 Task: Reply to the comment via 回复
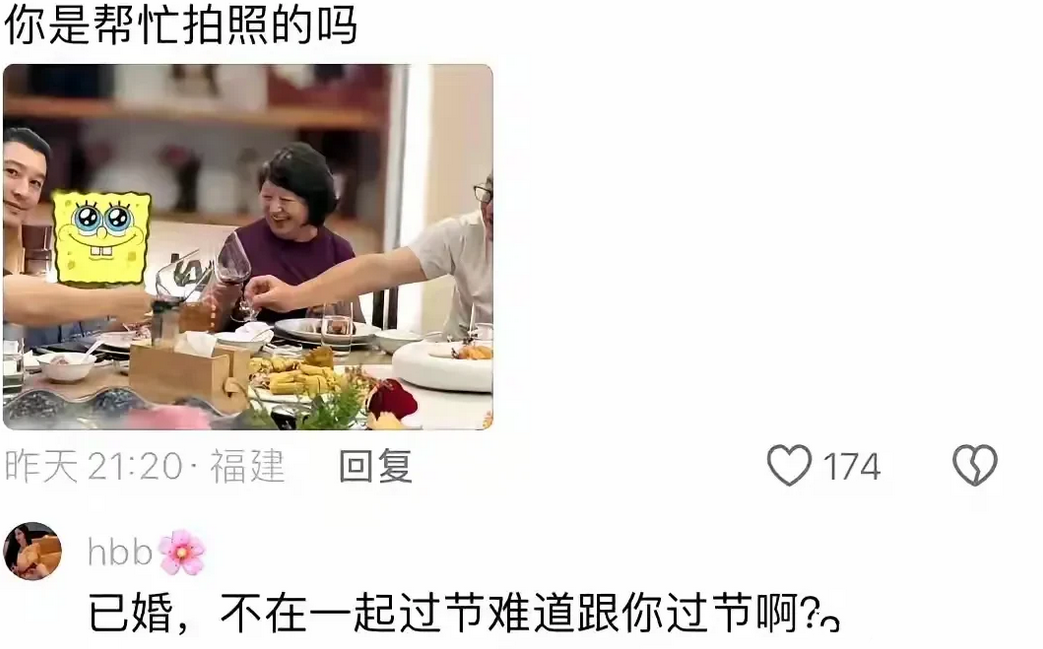click(376, 465)
